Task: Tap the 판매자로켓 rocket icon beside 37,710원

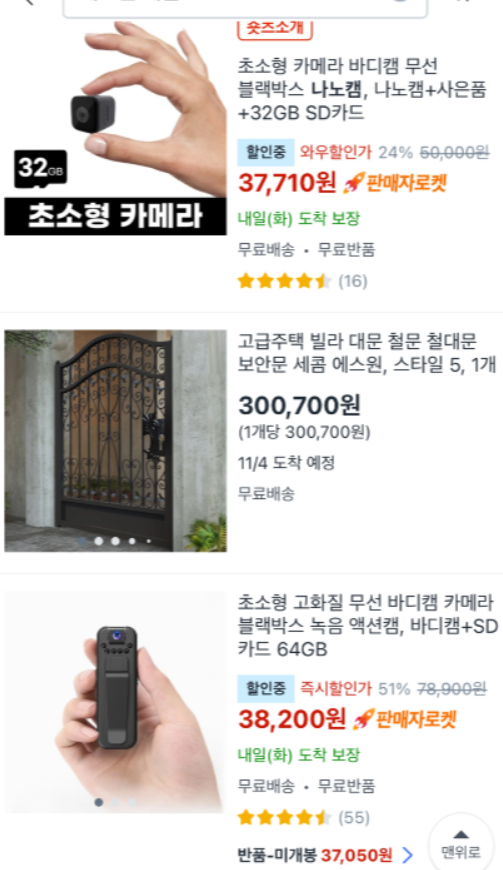Action: (x=353, y=183)
